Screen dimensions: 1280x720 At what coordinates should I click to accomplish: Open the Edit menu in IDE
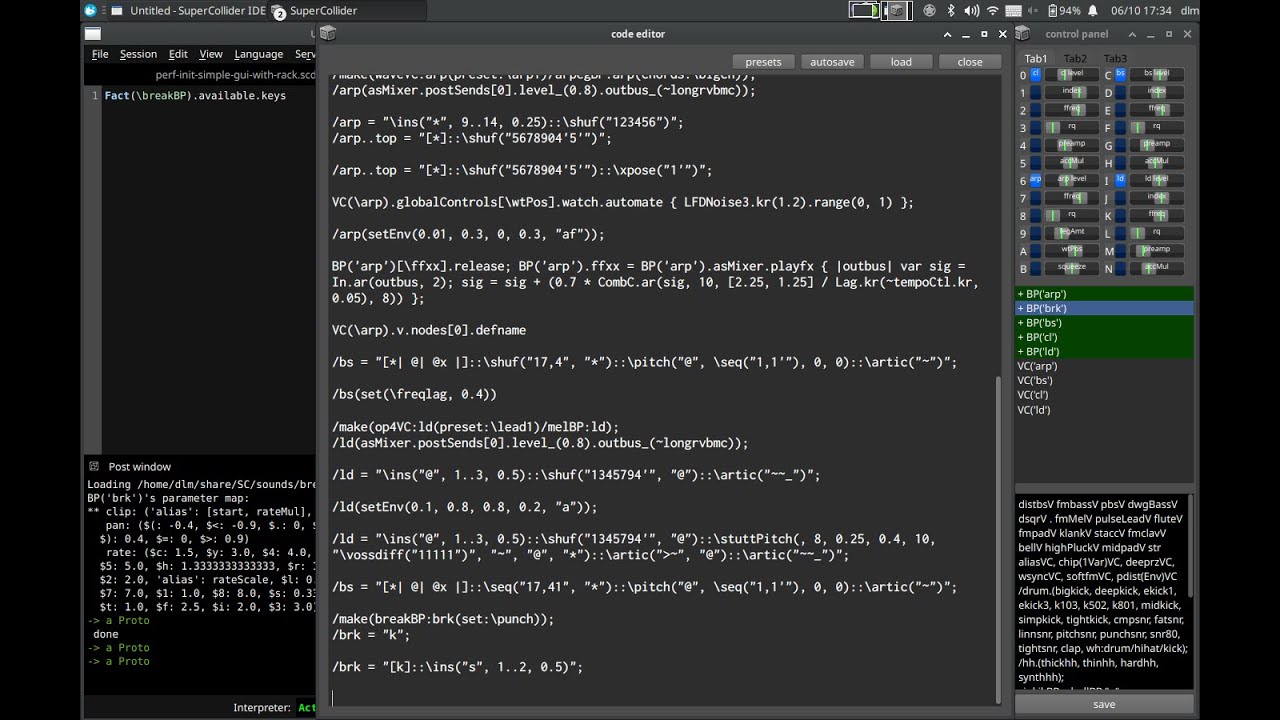point(178,54)
